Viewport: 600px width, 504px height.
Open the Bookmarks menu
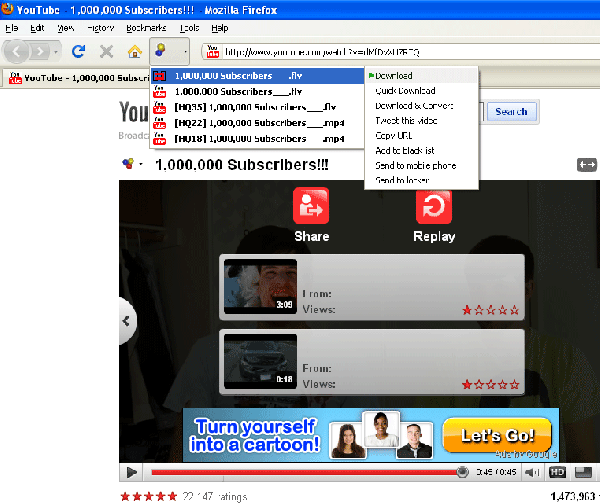(x=146, y=28)
